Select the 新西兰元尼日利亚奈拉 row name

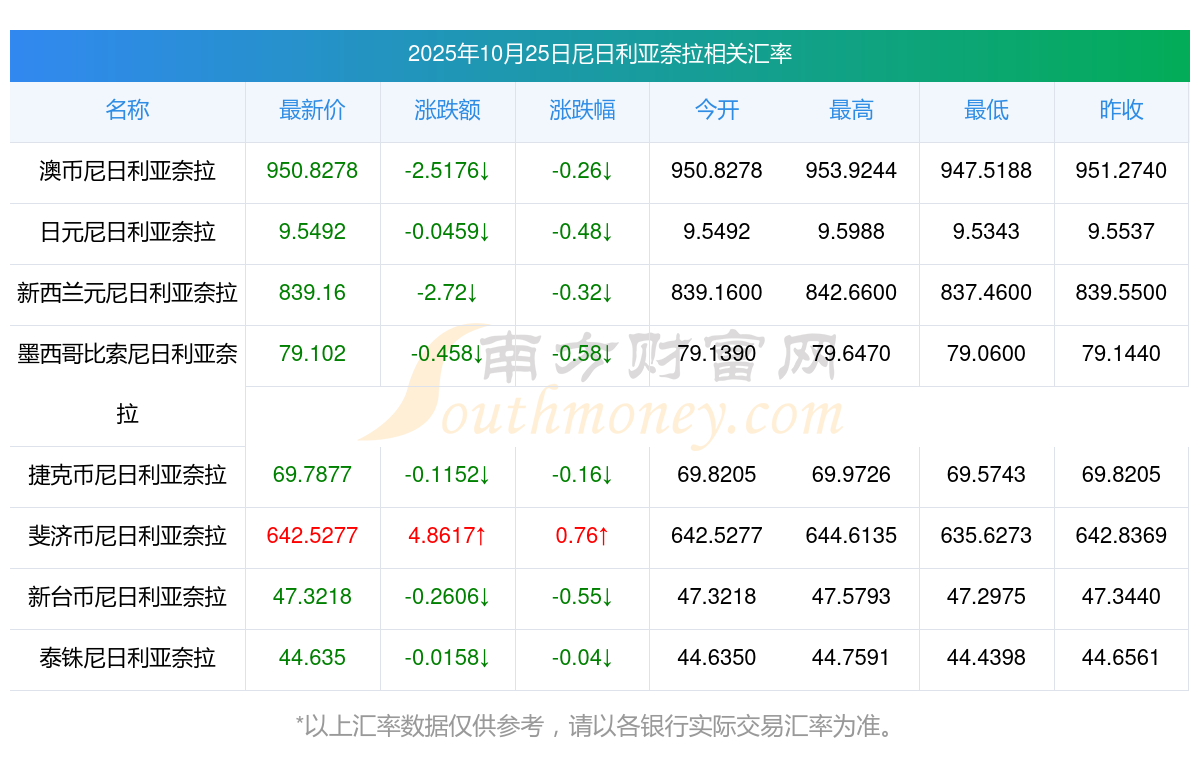127,293
